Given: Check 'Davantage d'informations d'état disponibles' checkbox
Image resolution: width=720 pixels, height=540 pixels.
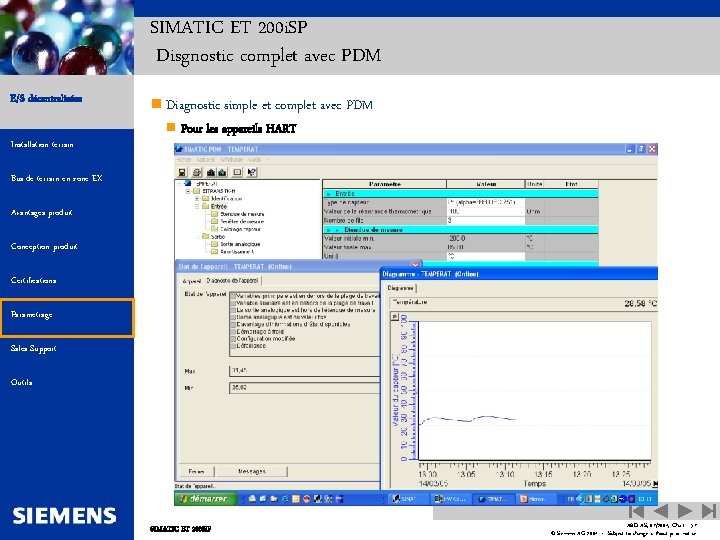Looking at the screenshot, I should [233, 324].
